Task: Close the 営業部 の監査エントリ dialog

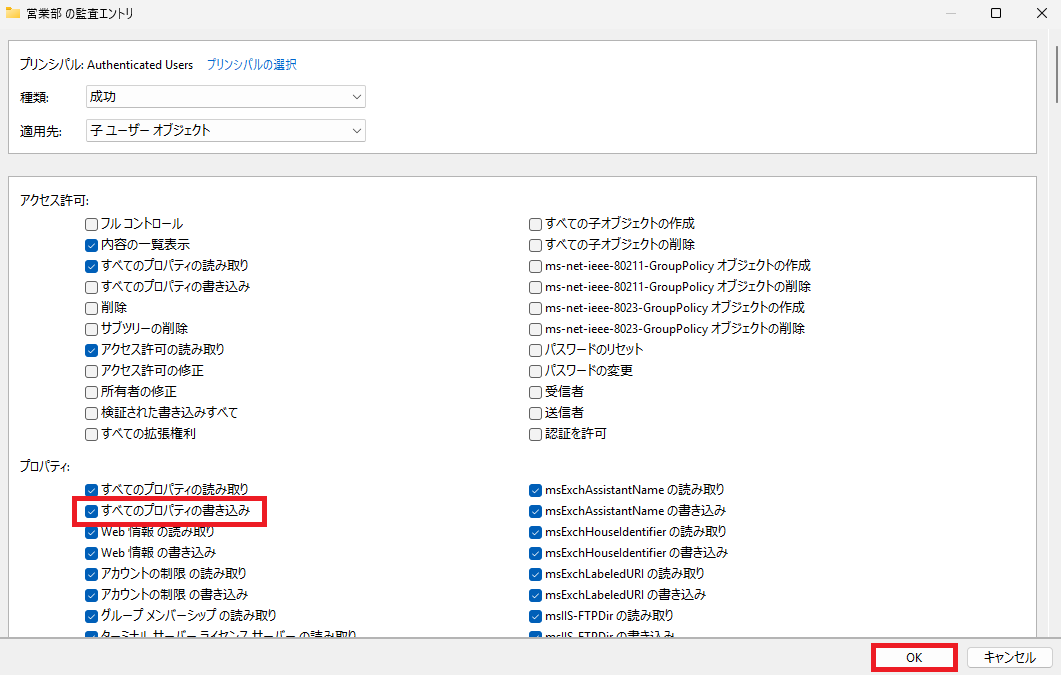Action: tap(1042, 13)
